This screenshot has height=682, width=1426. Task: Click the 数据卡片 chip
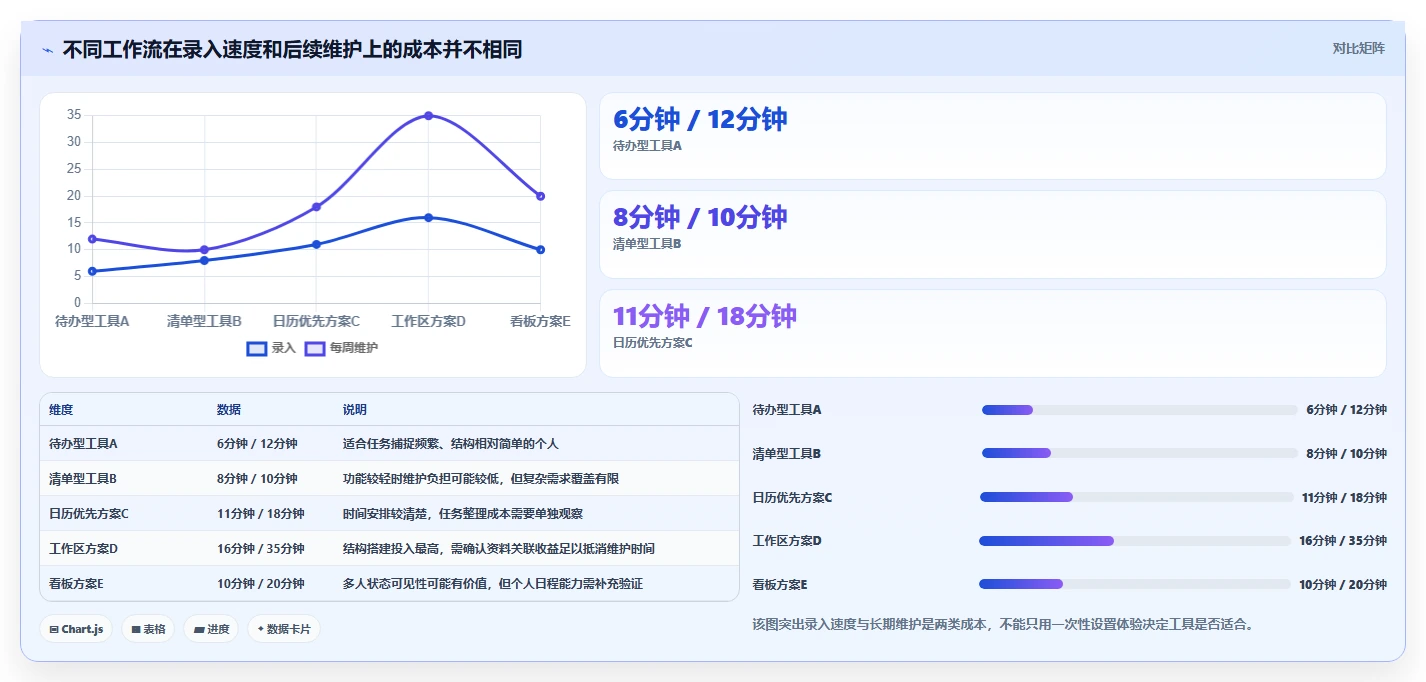[x=284, y=629]
